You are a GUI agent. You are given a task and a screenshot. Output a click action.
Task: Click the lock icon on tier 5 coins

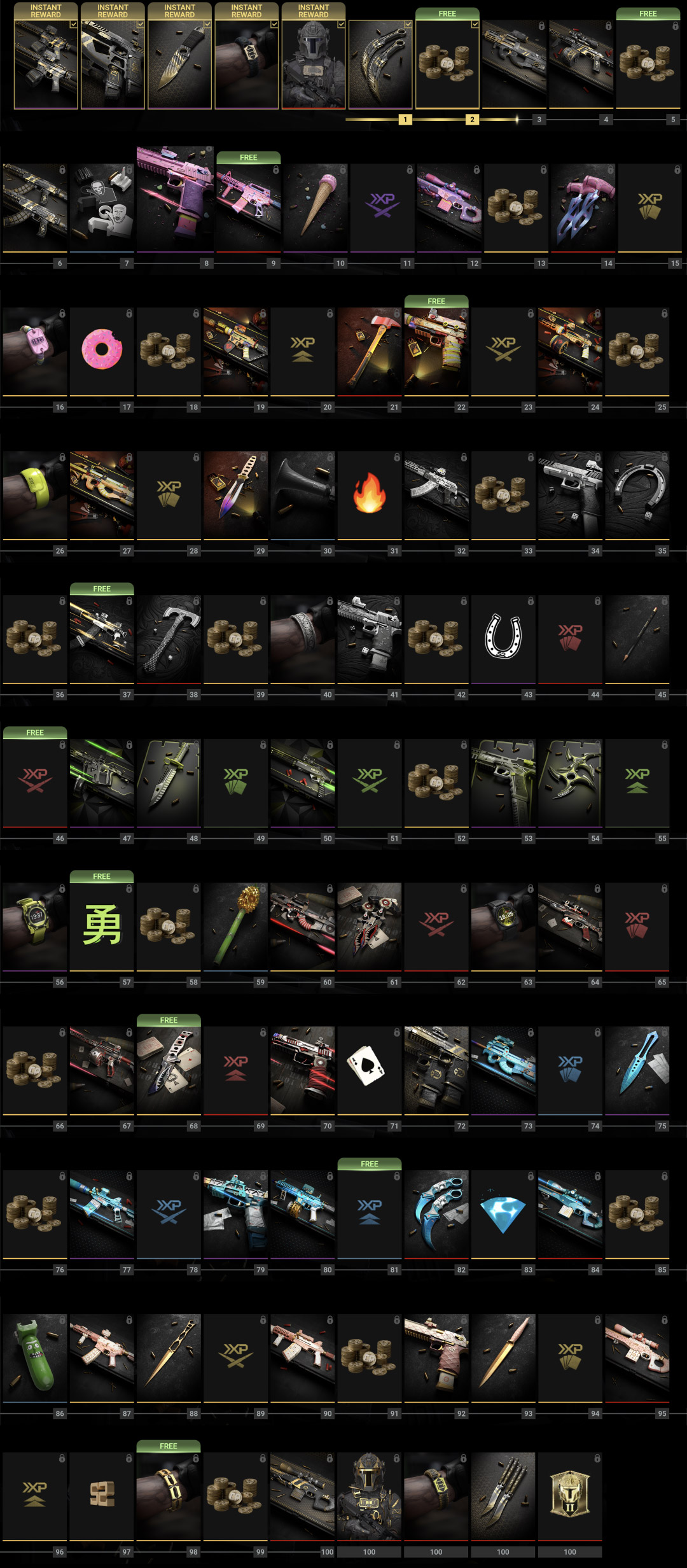tap(676, 26)
